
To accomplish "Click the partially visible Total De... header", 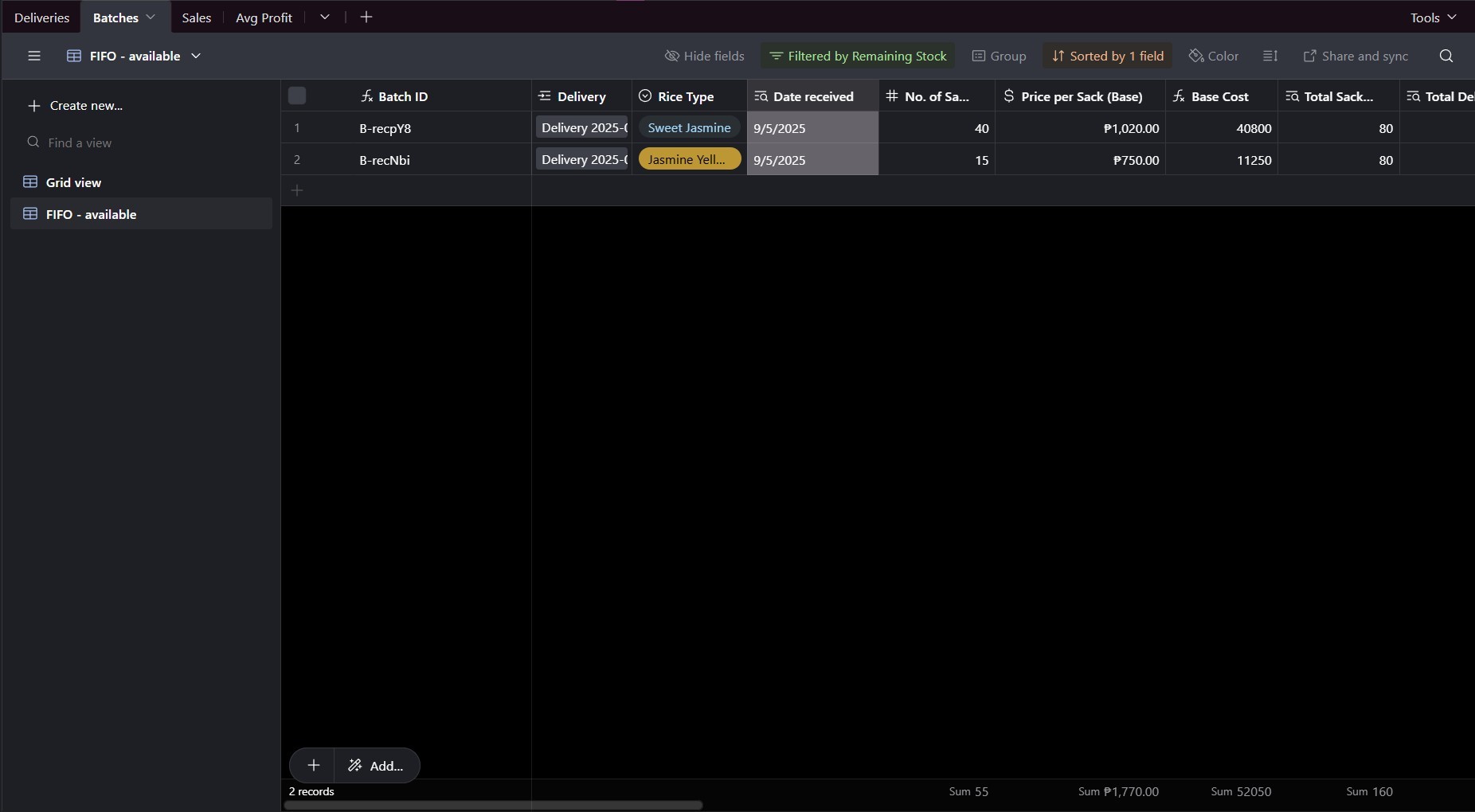I will [1438, 96].
